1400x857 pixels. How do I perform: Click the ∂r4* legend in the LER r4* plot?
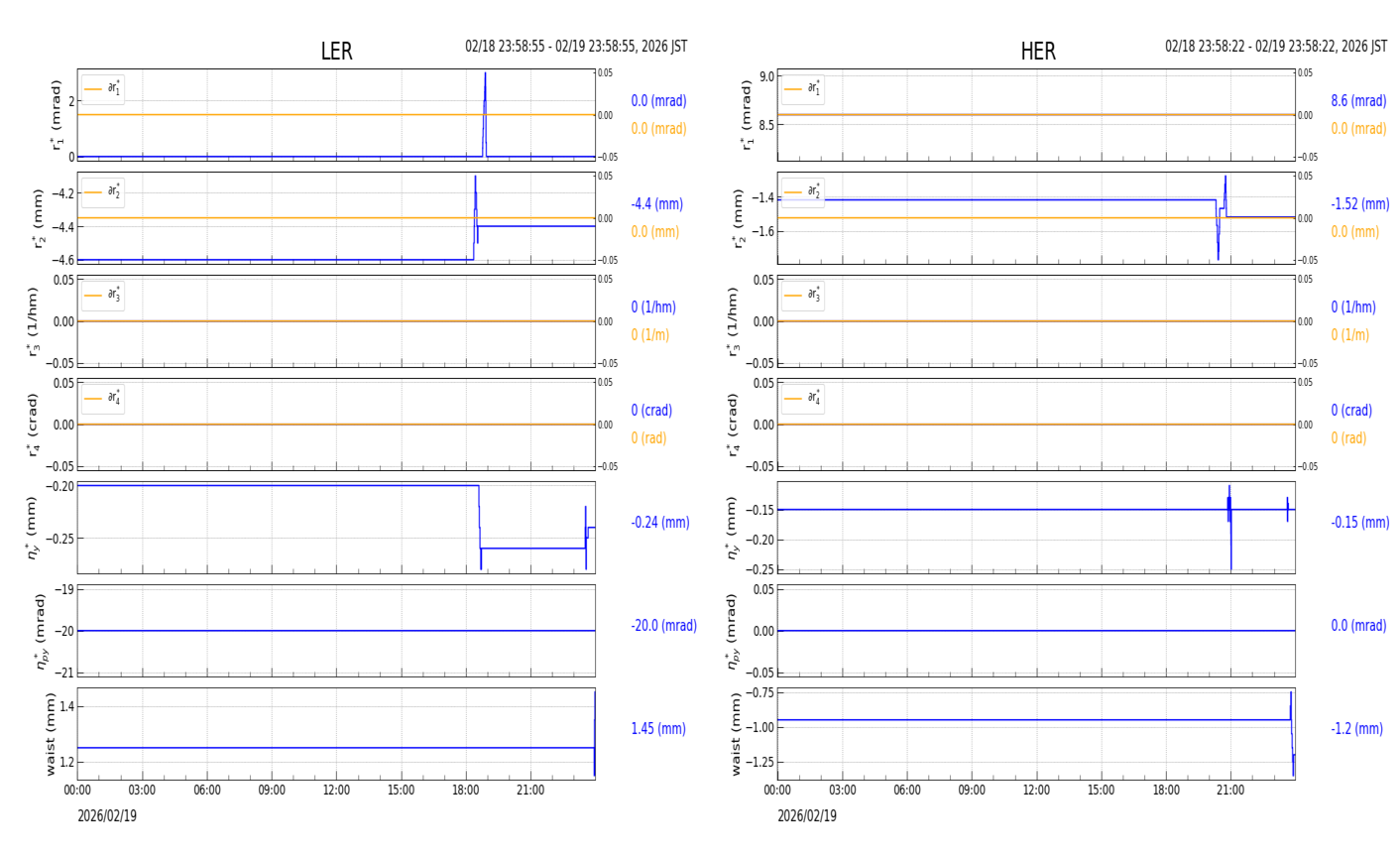(x=103, y=399)
